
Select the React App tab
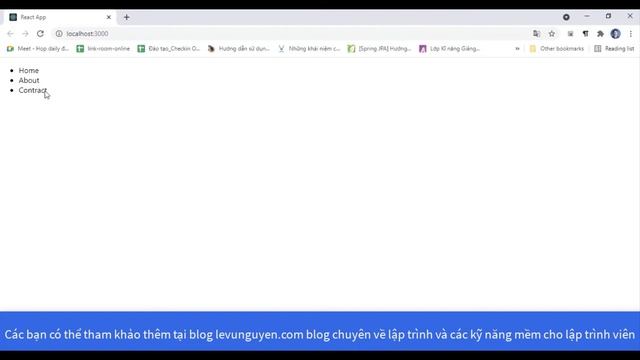[x=60, y=17]
